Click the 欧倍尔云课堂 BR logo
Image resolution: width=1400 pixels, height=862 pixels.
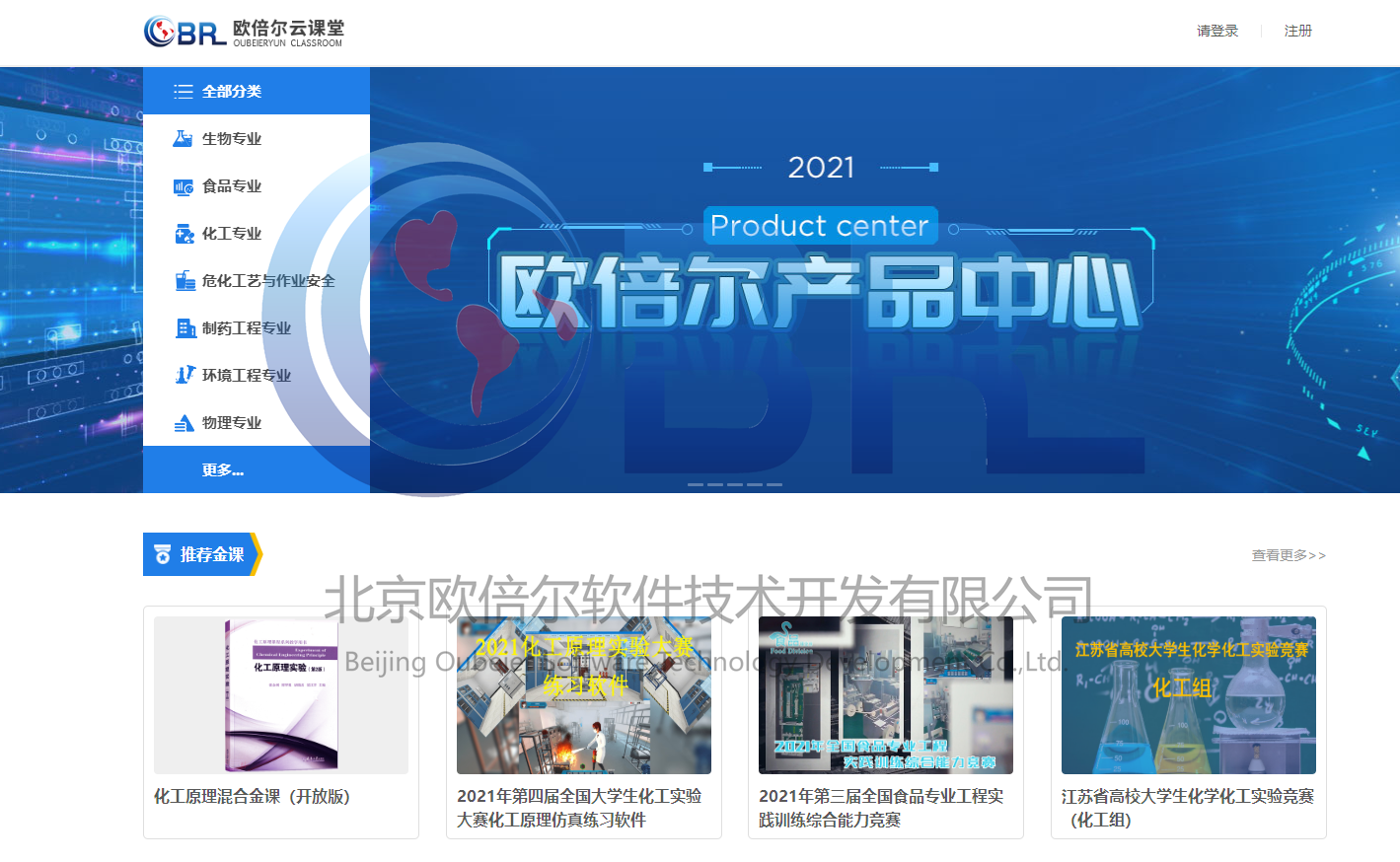(x=244, y=32)
